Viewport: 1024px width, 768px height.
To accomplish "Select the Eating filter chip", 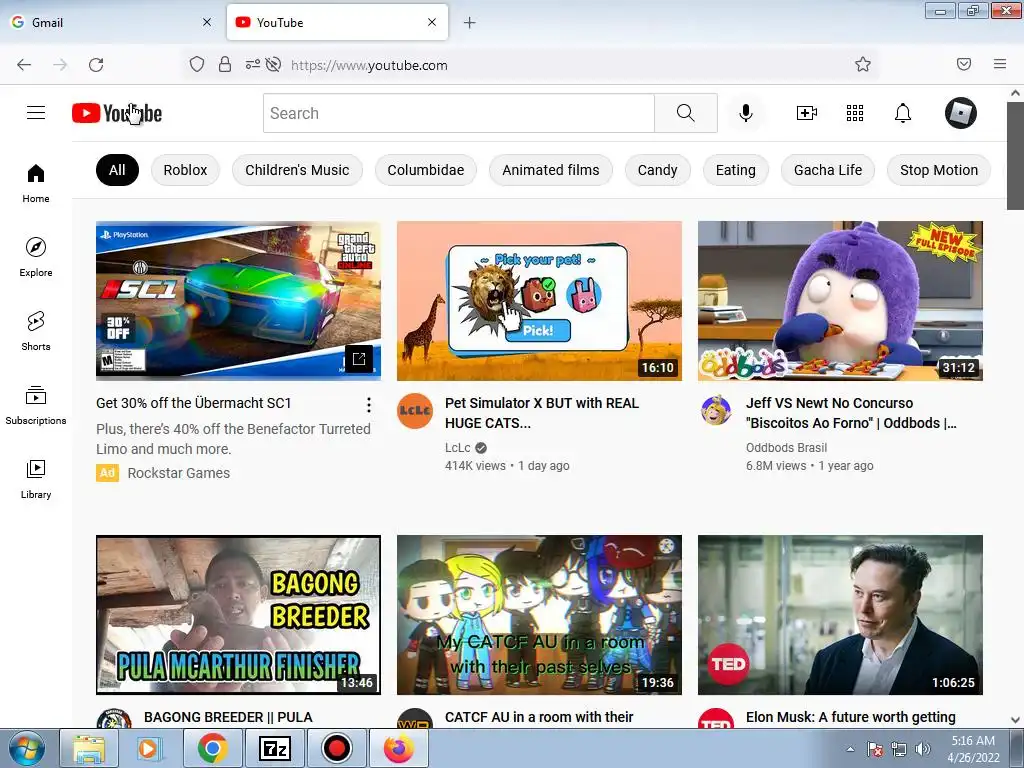I will click(736, 170).
